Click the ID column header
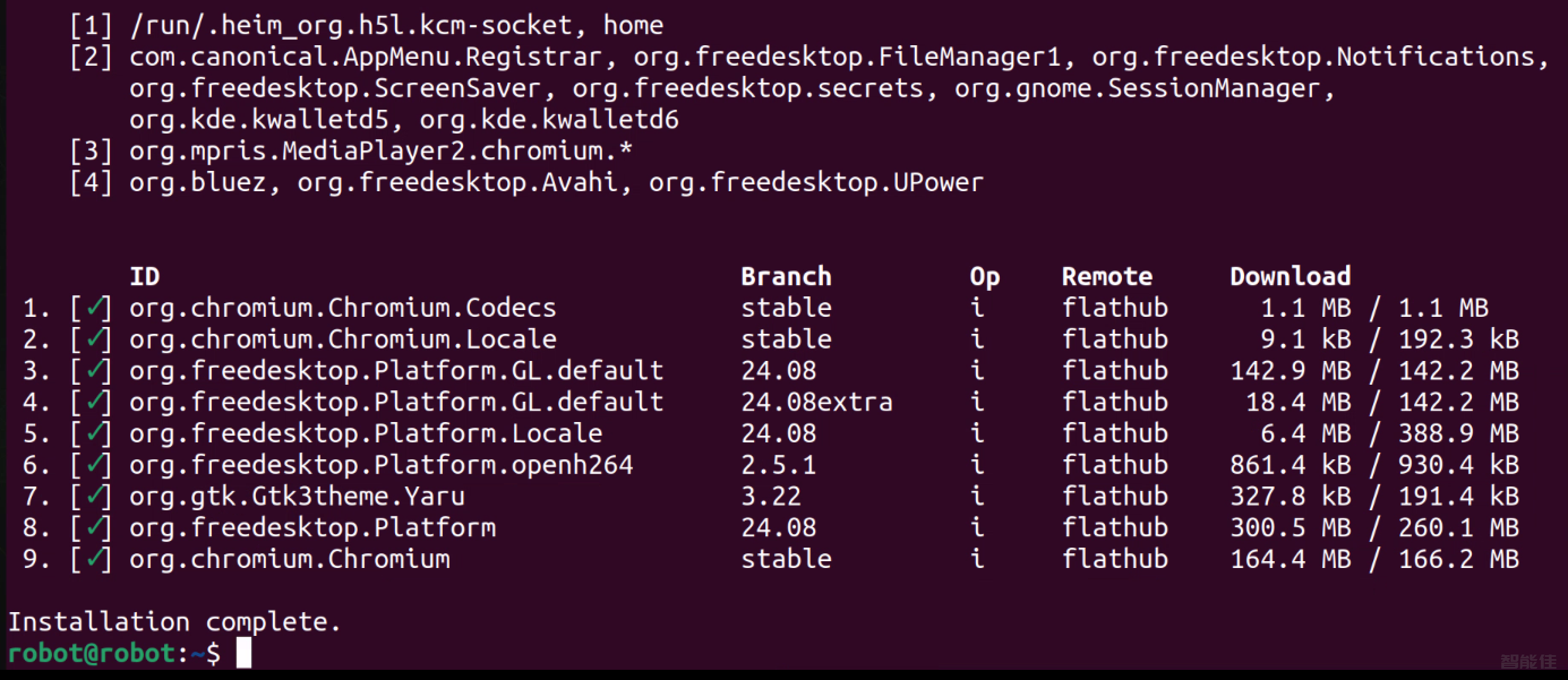This screenshot has height=680, width=1568. pyautogui.click(x=145, y=276)
